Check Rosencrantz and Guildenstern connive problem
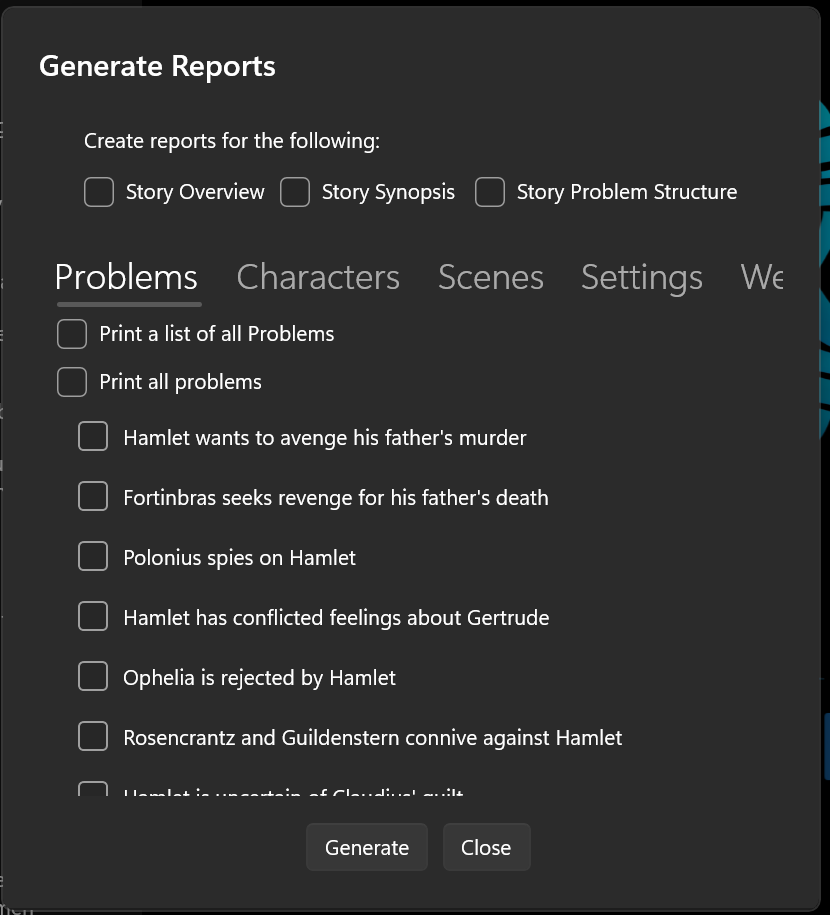Viewport: 830px width, 915px height. pos(93,737)
